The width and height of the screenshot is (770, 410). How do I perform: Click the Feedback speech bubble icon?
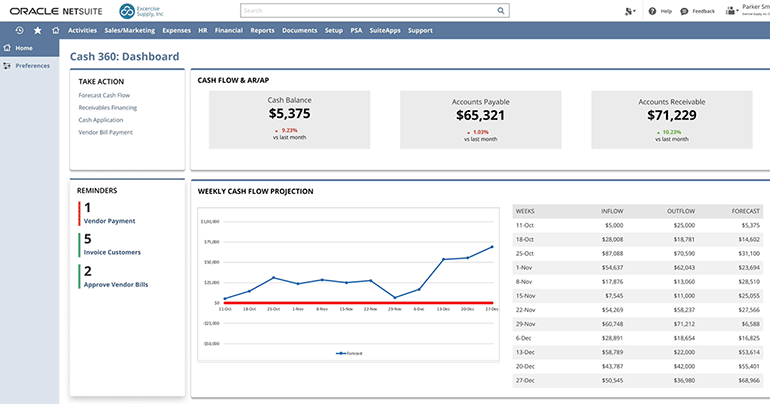pos(684,11)
